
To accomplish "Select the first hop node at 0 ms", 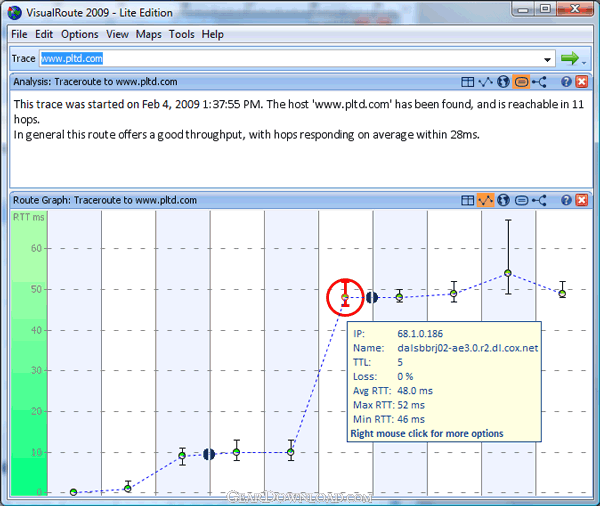I will [x=73, y=492].
